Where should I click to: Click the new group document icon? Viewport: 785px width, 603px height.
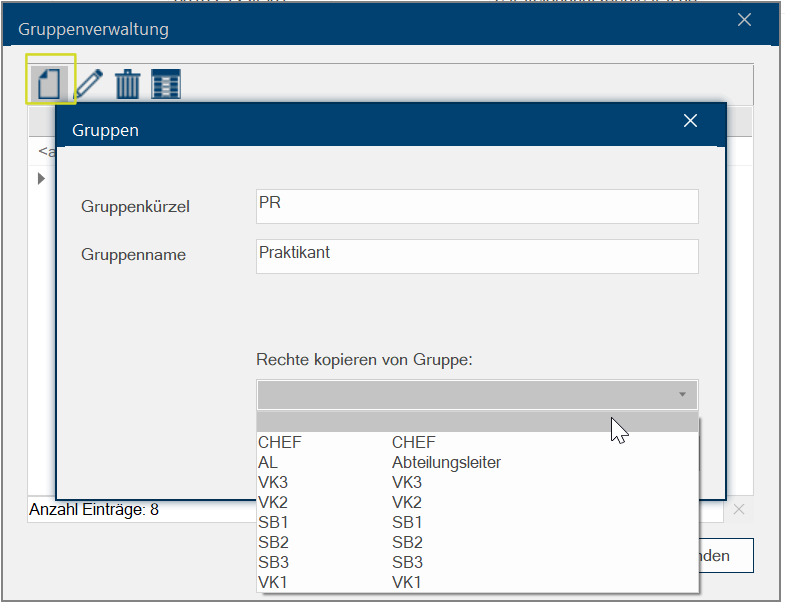(49, 82)
